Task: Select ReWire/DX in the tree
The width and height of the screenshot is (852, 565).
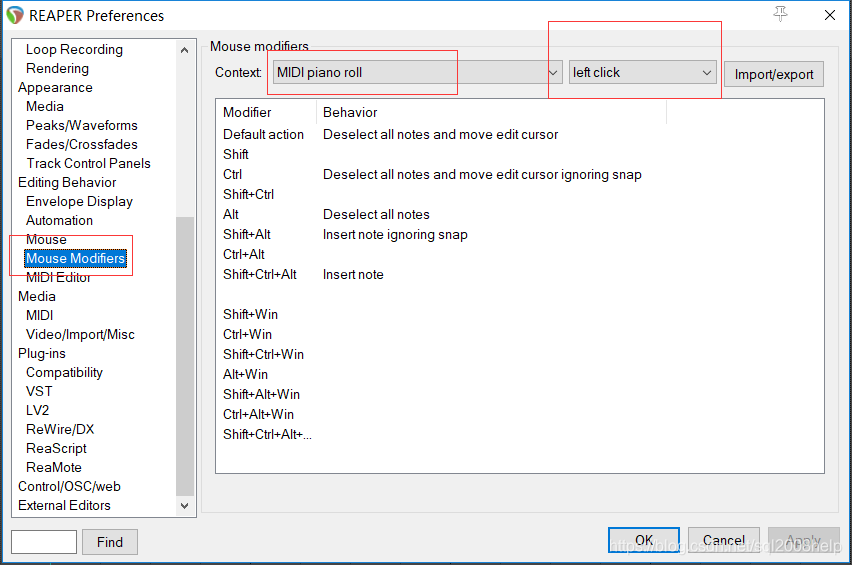Action: [60, 430]
